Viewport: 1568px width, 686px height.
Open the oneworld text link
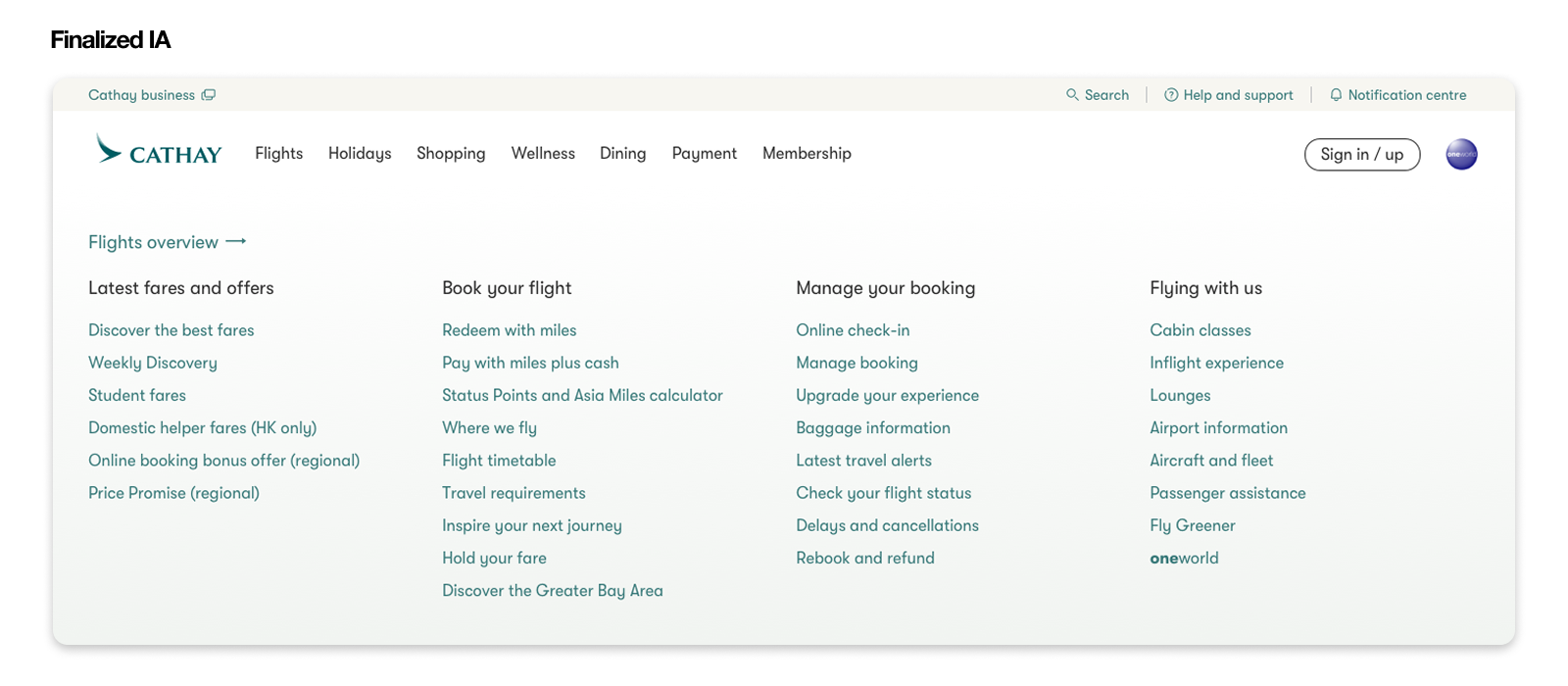click(1185, 558)
